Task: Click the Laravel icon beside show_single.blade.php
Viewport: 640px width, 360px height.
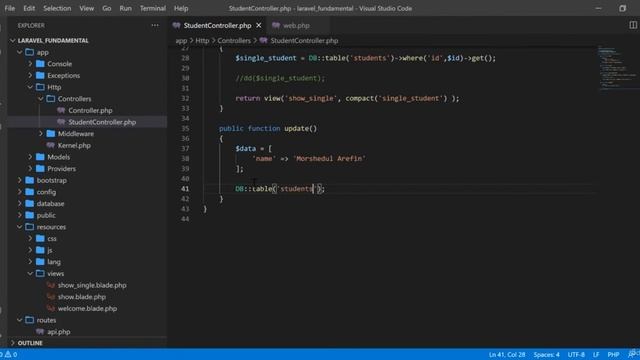Action: click(x=51, y=285)
